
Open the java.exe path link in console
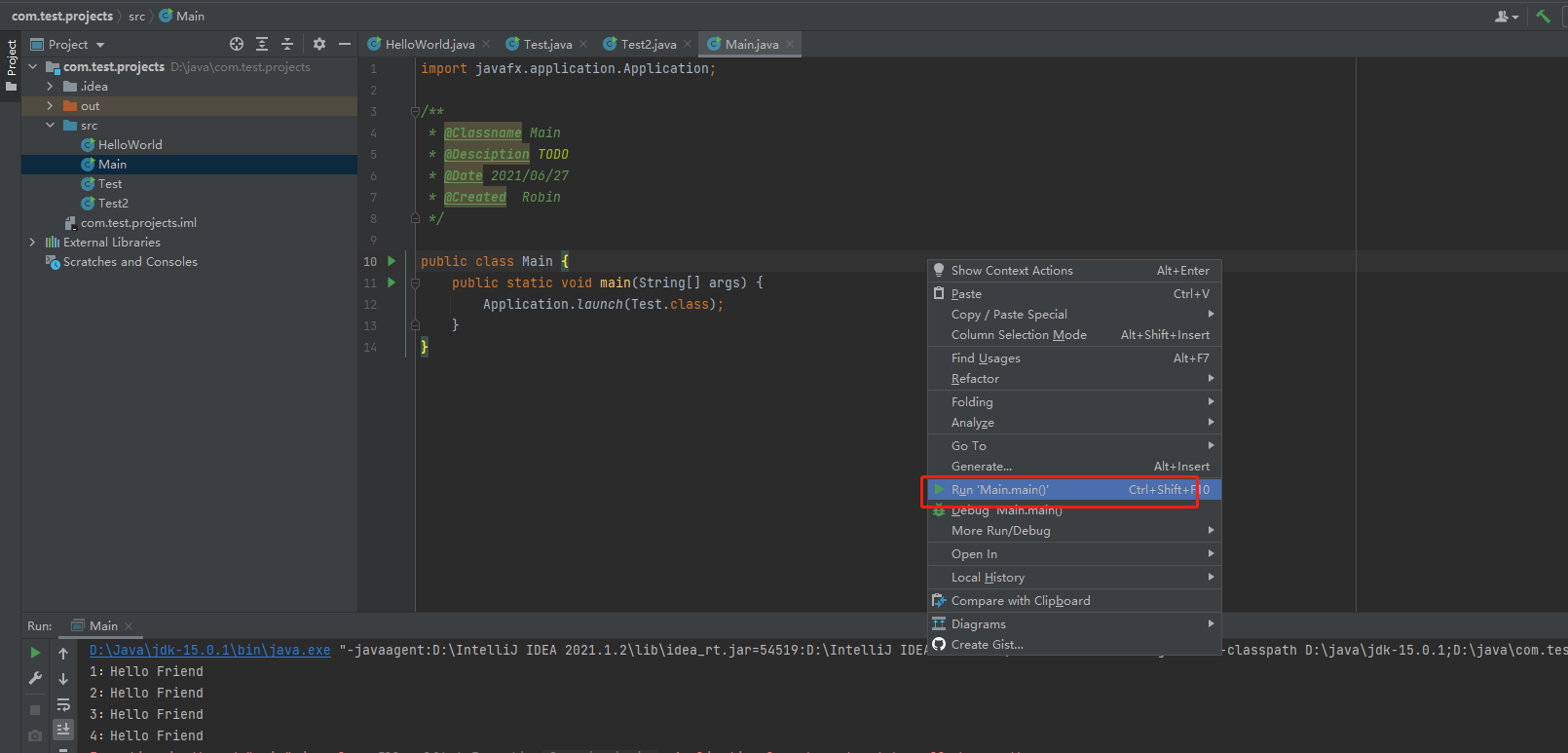(209, 650)
